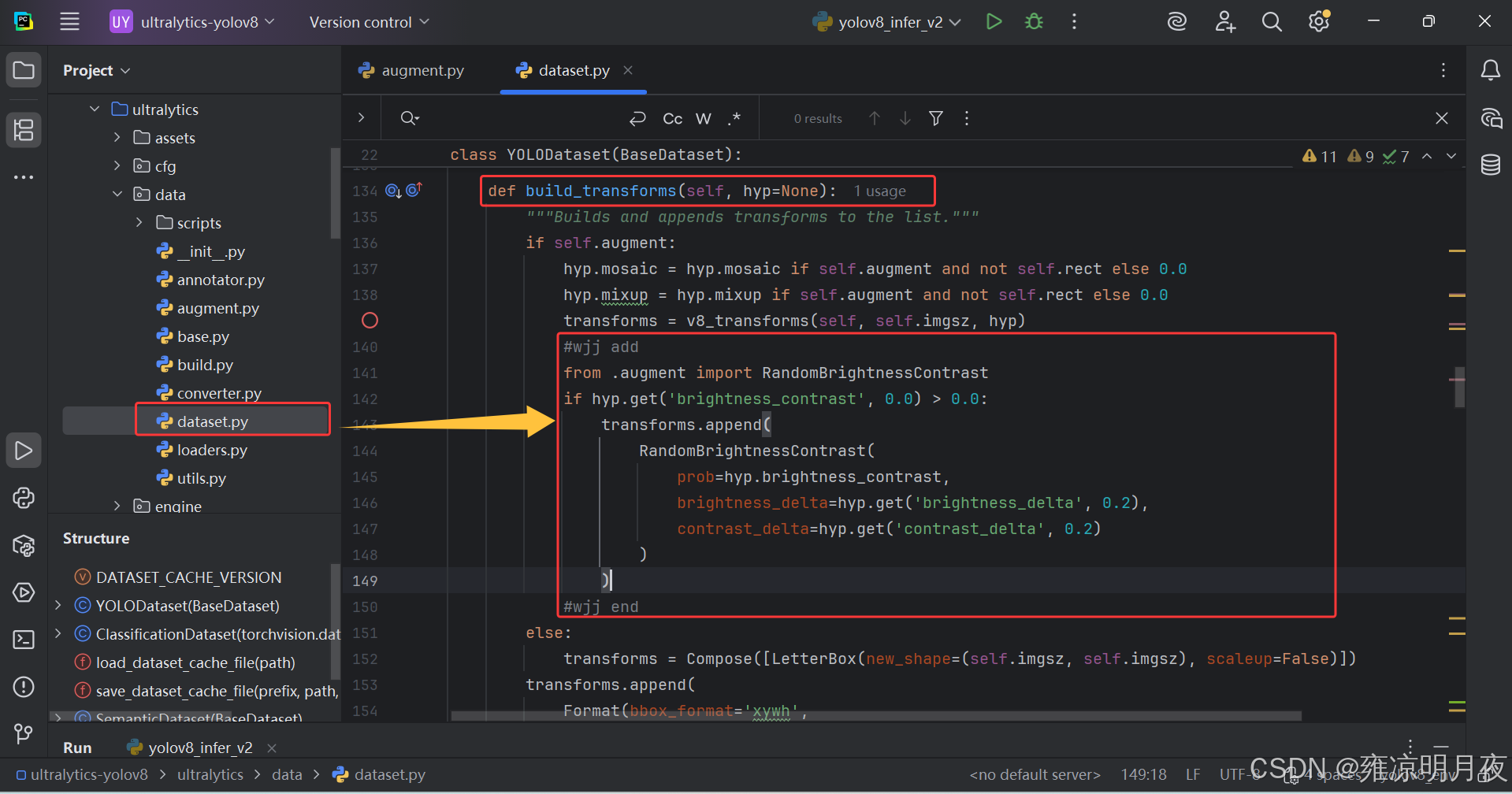Collapse the data folder
Viewport: 1512px width, 794px height.
pyautogui.click(x=117, y=194)
